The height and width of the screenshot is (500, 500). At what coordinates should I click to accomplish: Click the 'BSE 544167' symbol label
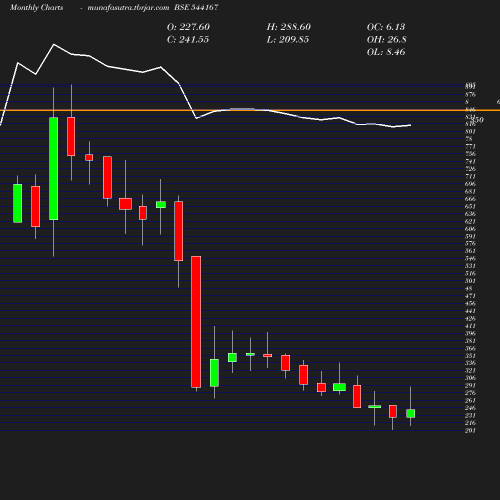click(196, 7)
